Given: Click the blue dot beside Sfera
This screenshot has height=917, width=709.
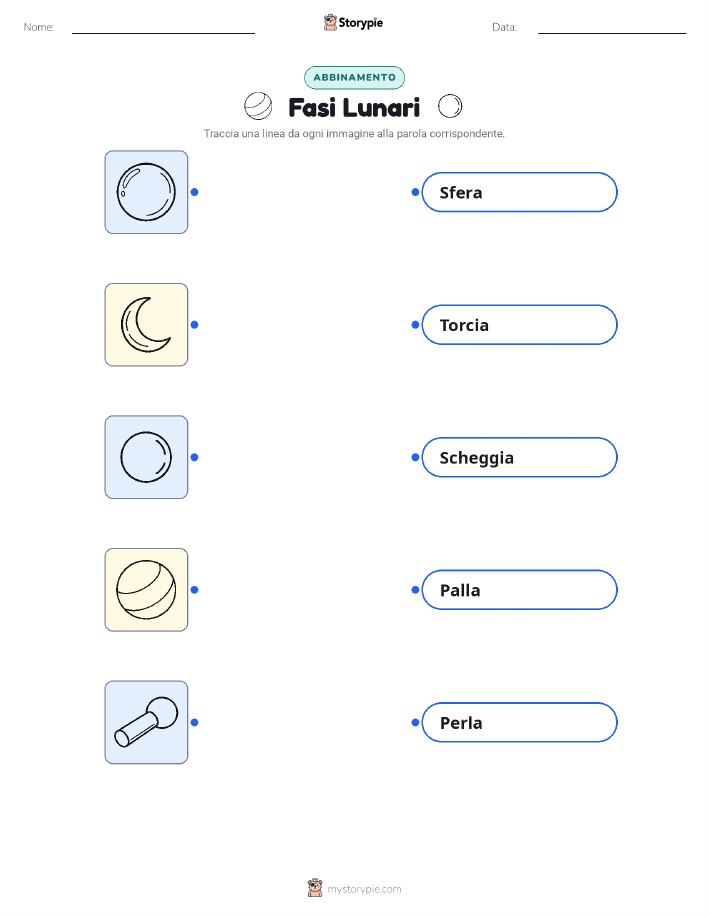Looking at the screenshot, I should click(415, 192).
